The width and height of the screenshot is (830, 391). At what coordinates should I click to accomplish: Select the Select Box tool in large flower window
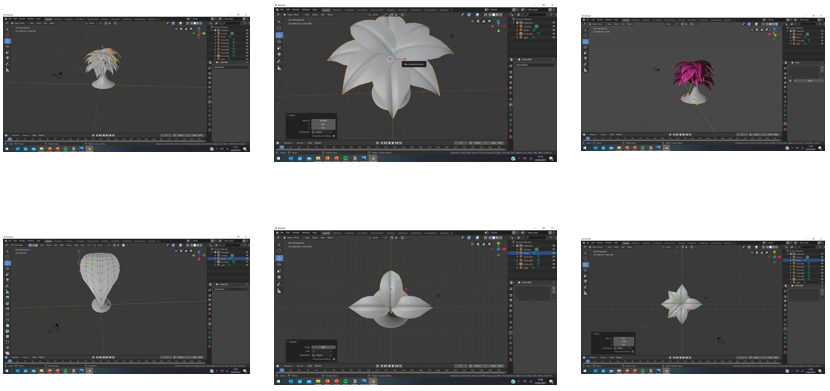coord(279,22)
